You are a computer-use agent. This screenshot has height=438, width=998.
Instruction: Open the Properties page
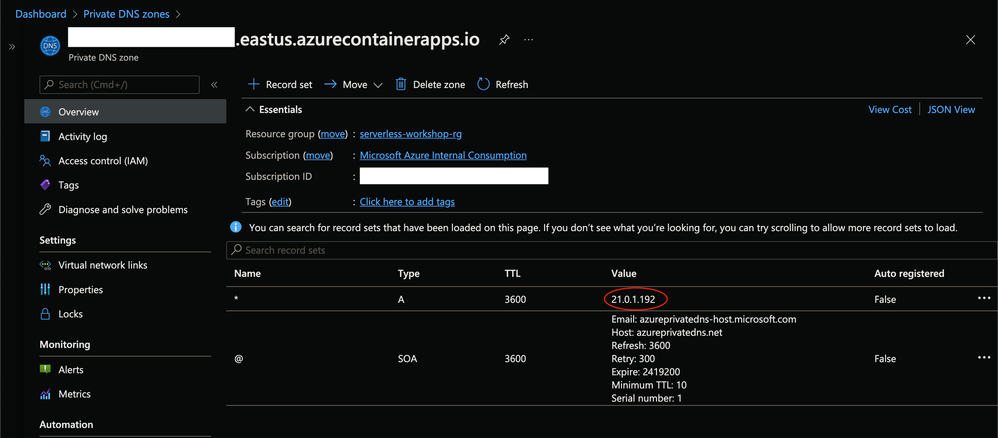80,290
